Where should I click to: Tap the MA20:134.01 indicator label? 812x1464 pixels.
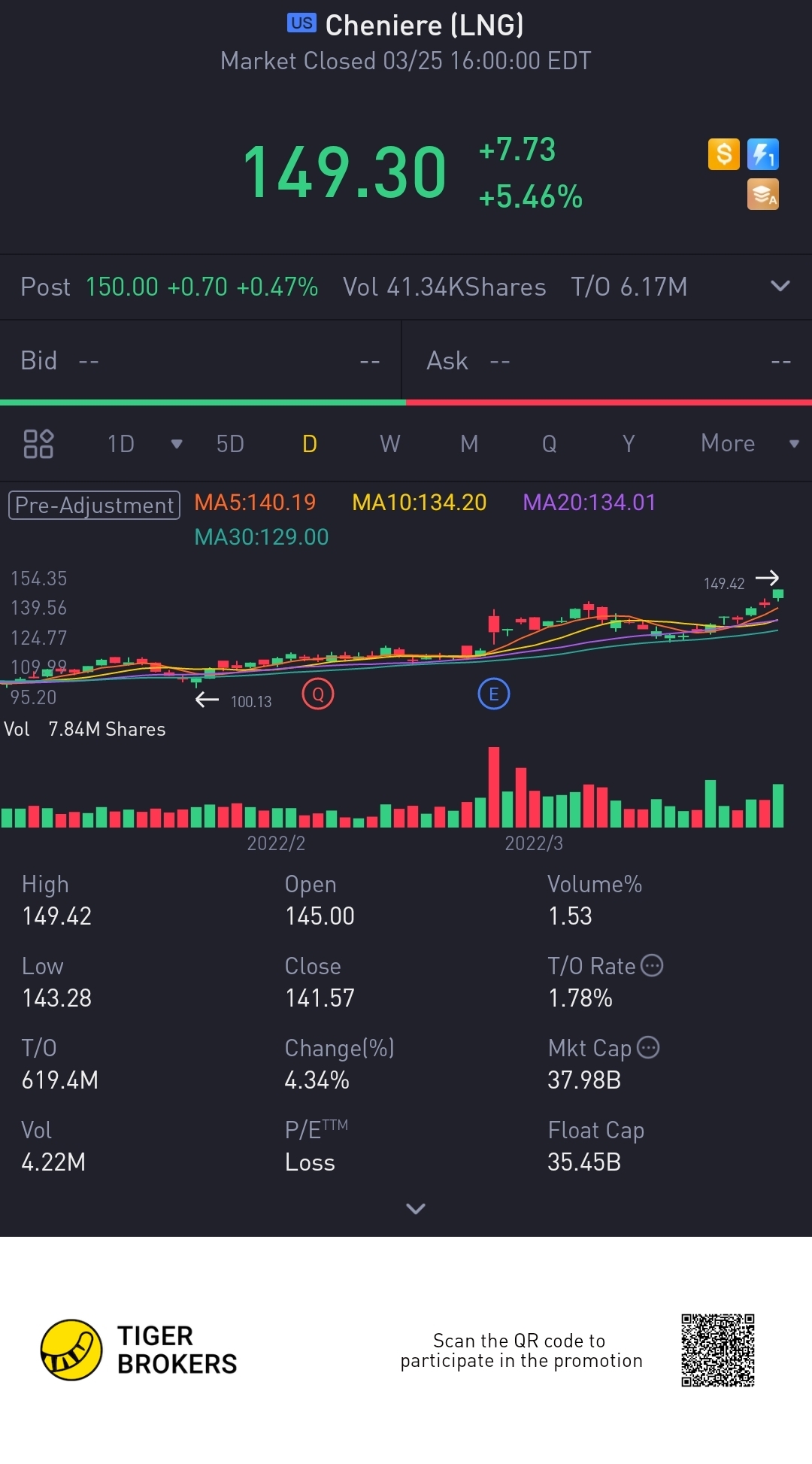[589, 503]
